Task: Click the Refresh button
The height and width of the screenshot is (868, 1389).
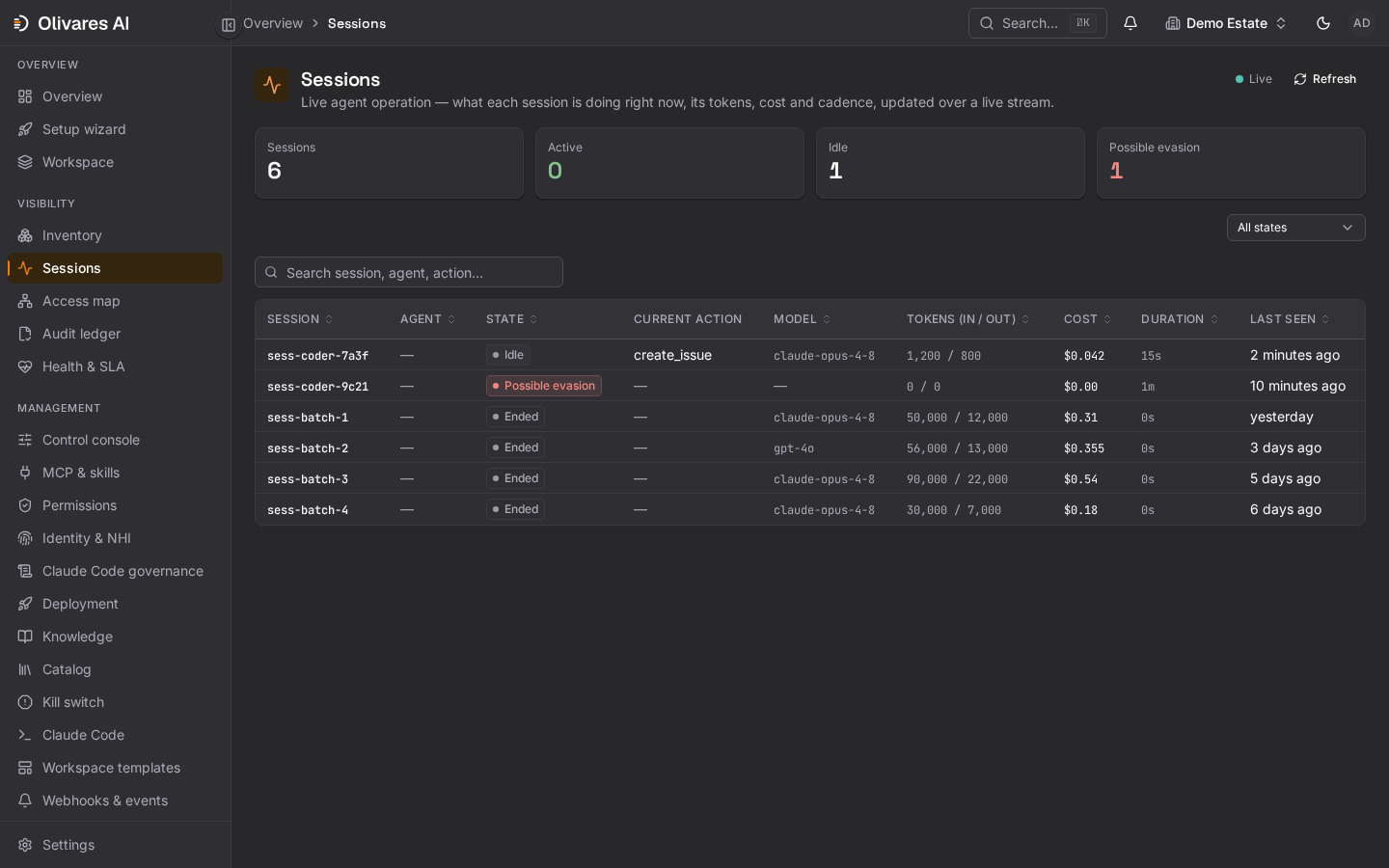Action: [1324, 79]
